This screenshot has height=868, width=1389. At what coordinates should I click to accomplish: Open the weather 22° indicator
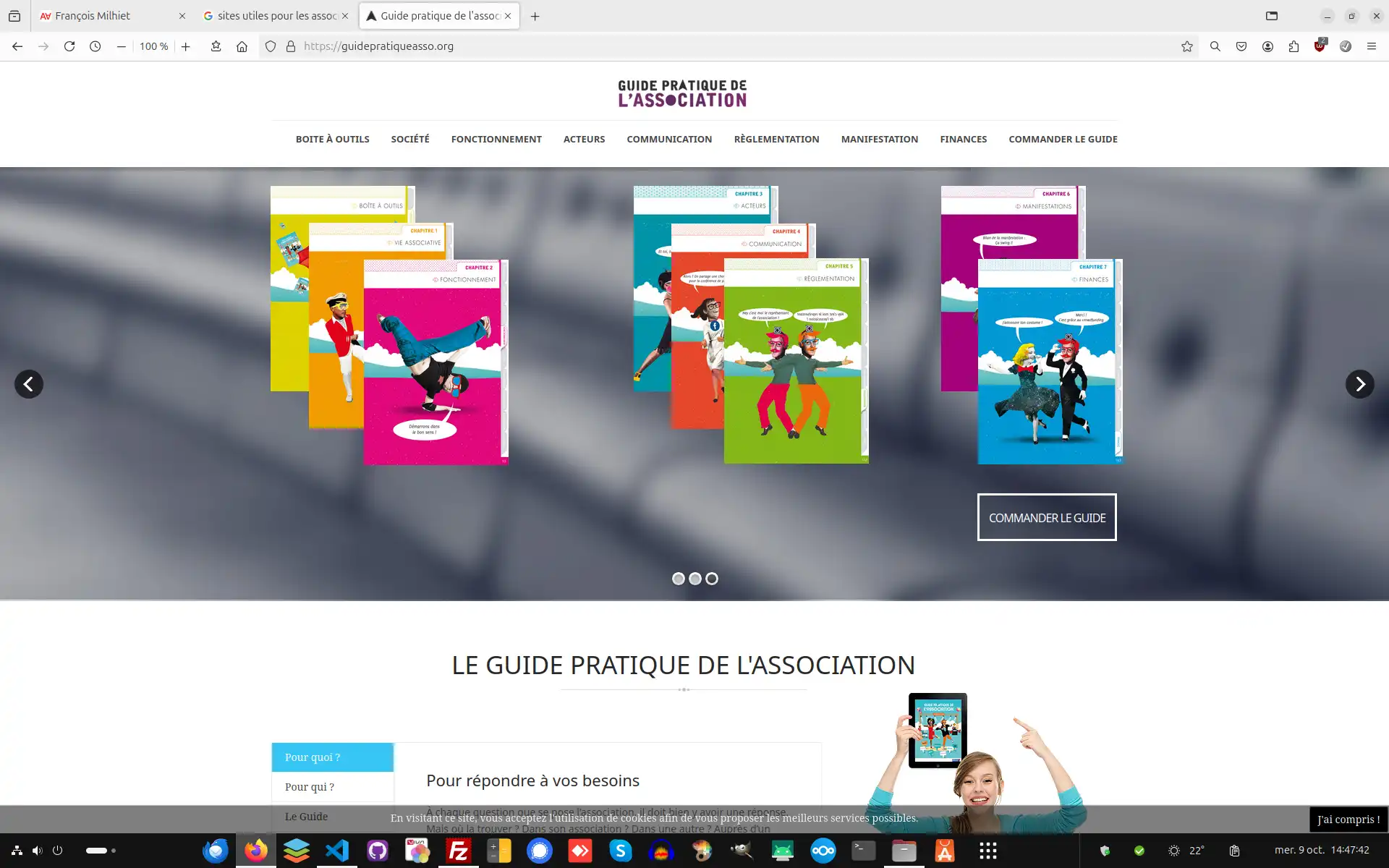pyautogui.click(x=1186, y=851)
